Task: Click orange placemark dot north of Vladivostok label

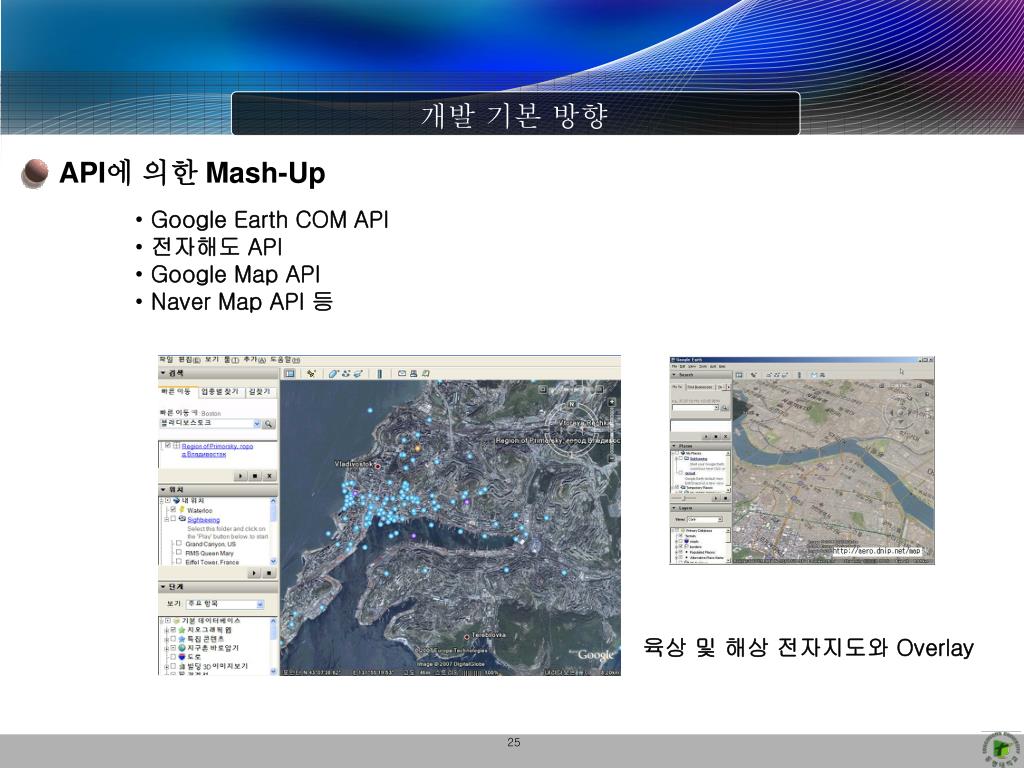Action: 418,448
